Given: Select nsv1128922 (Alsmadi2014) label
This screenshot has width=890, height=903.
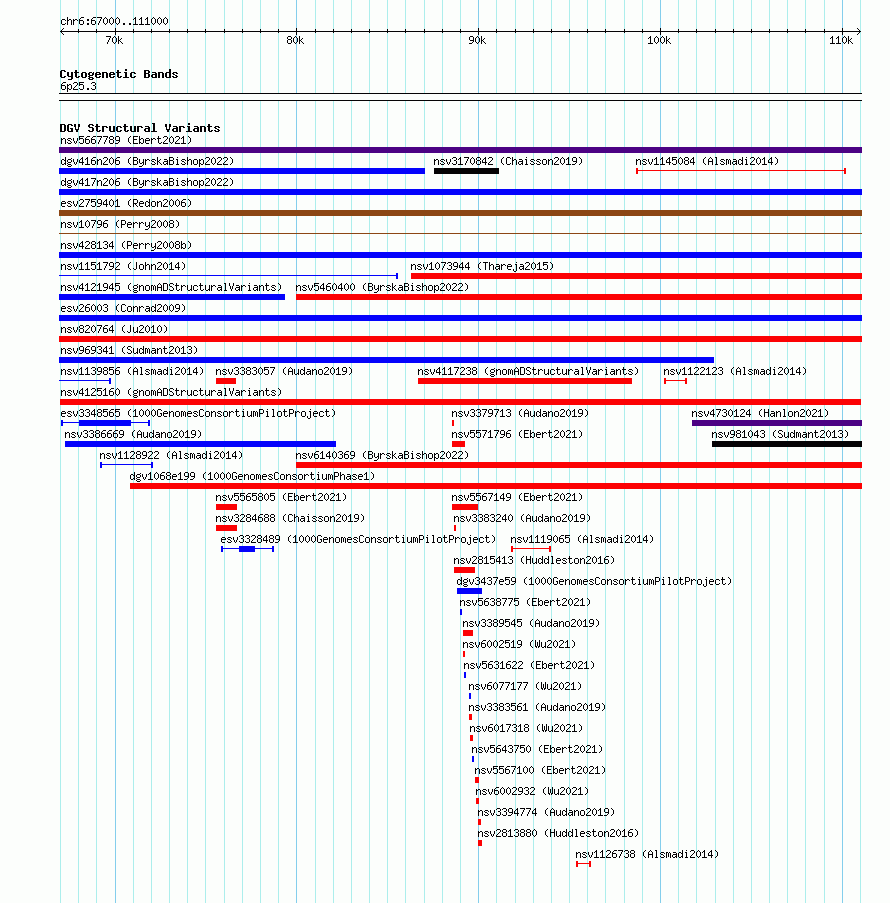Looking at the screenshot, I should pyautogui.click(x=171, y=456).
